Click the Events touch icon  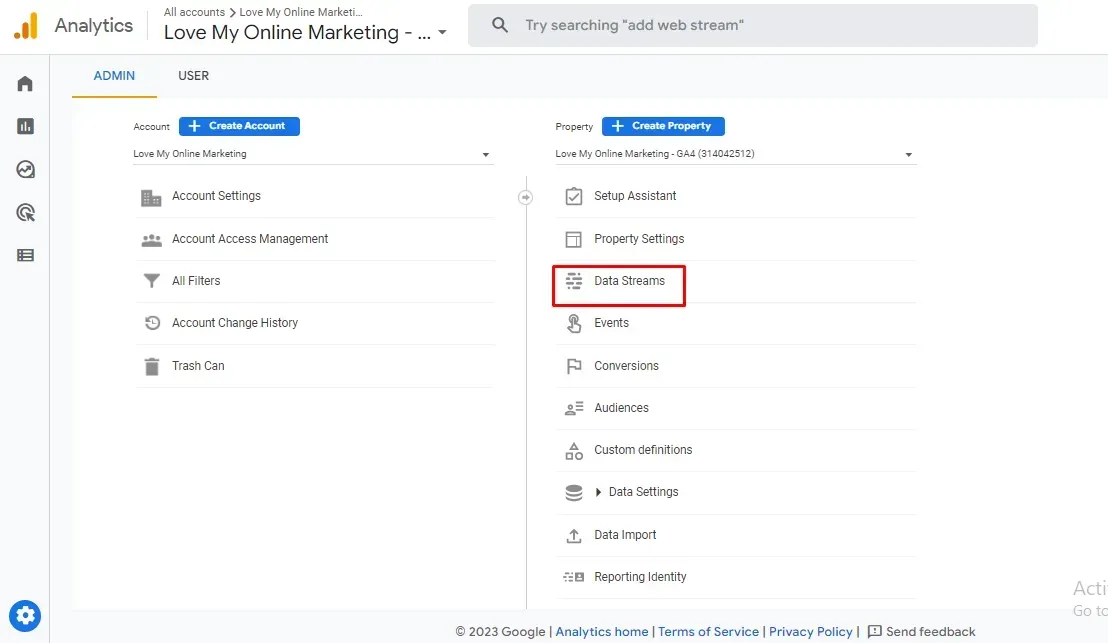click(x=574, y=324)
